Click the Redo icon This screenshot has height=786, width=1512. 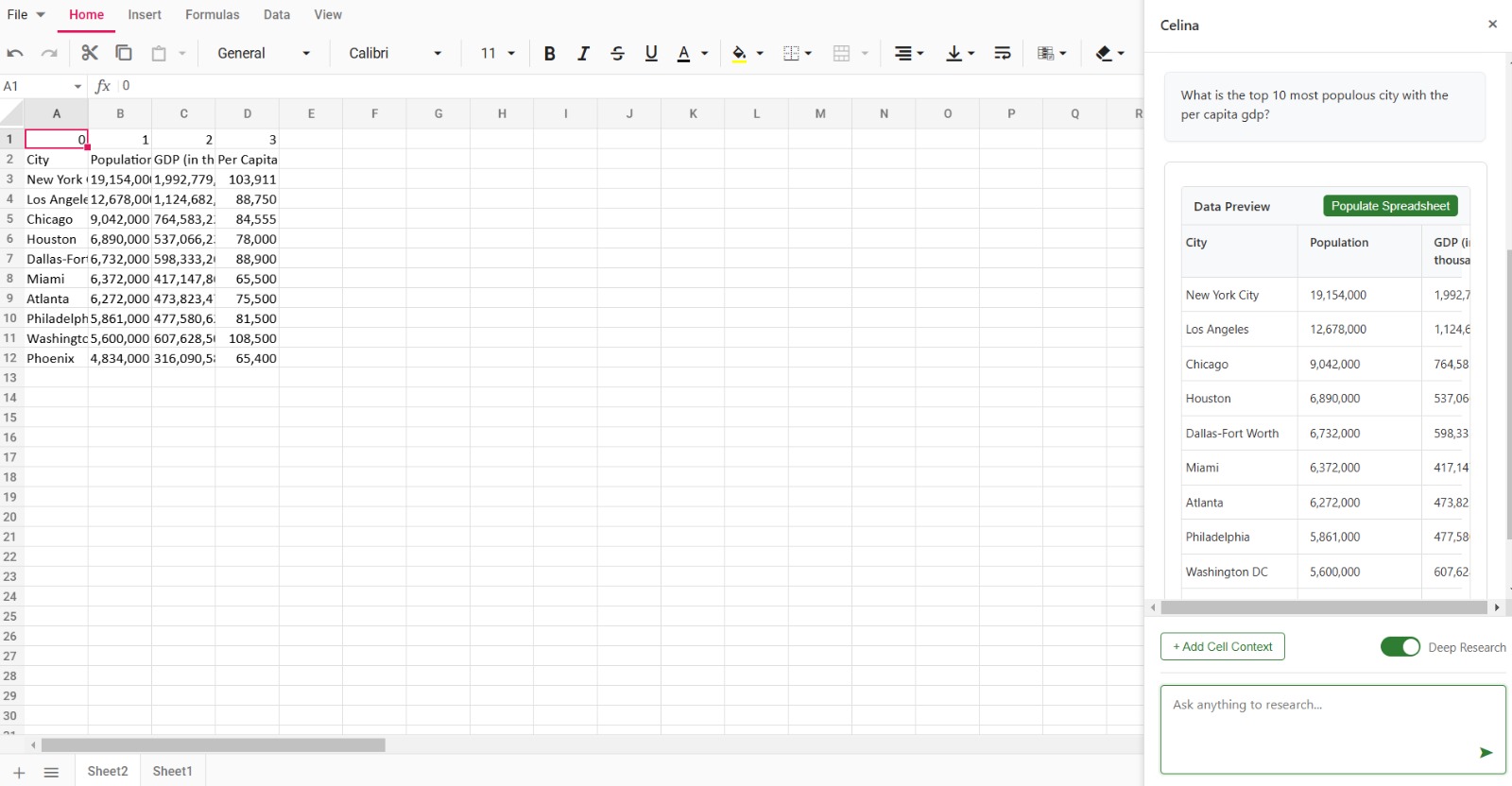point(49,54)
